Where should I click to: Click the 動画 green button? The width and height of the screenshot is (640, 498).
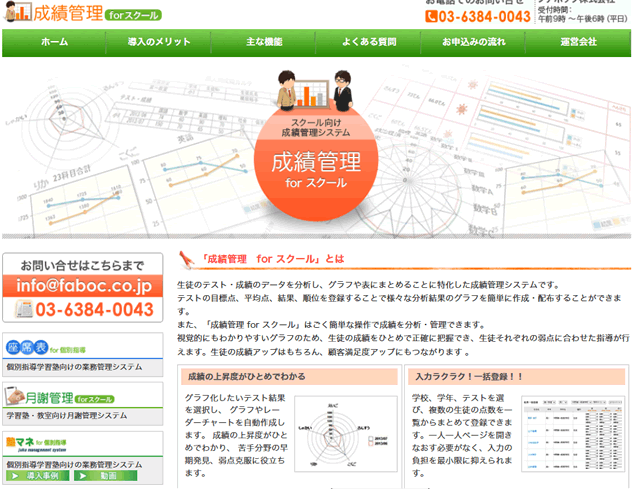(106, 476)
